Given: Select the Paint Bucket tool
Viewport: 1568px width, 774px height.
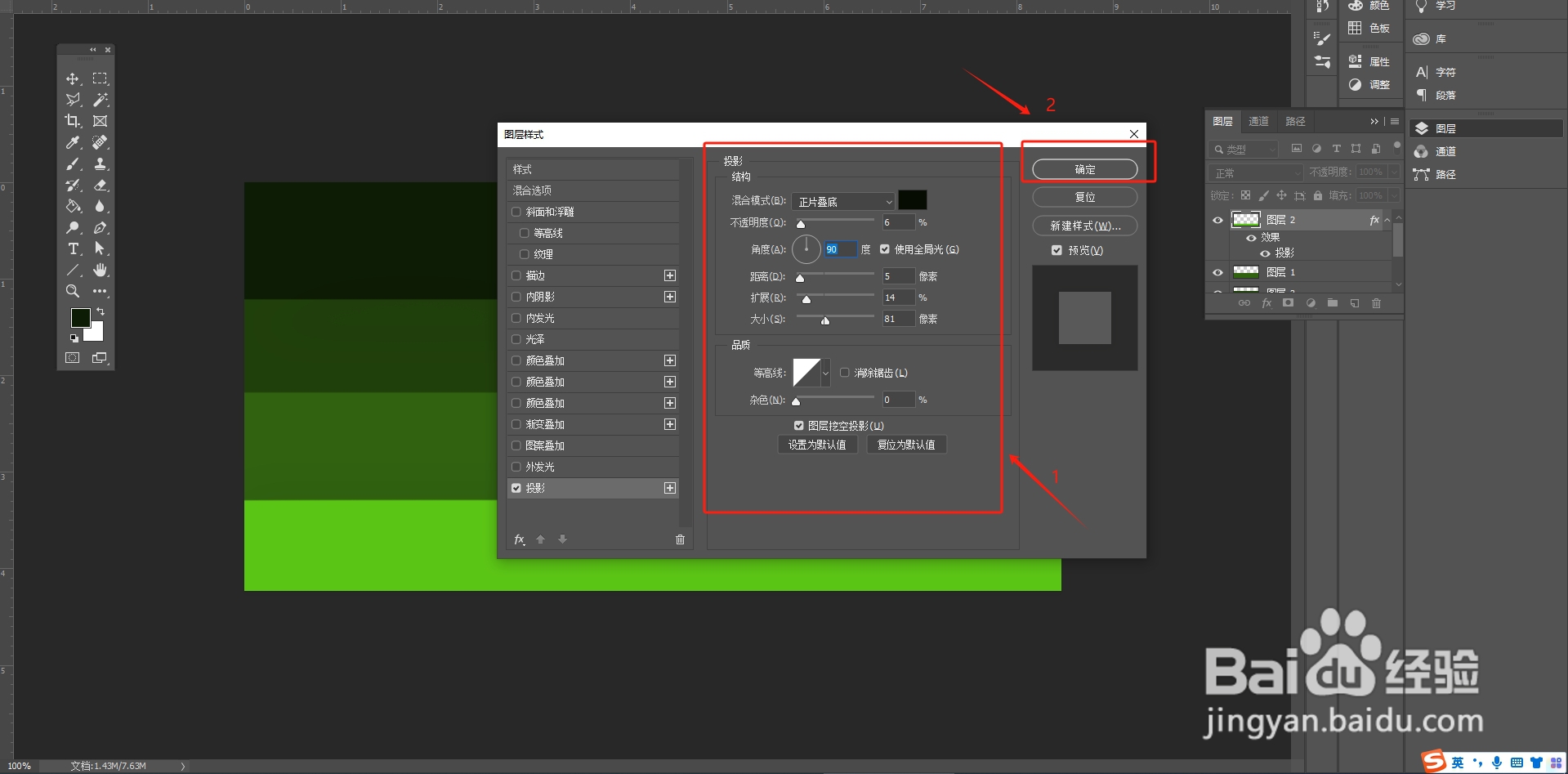Looking at the screenshot, I should [73, 206].
